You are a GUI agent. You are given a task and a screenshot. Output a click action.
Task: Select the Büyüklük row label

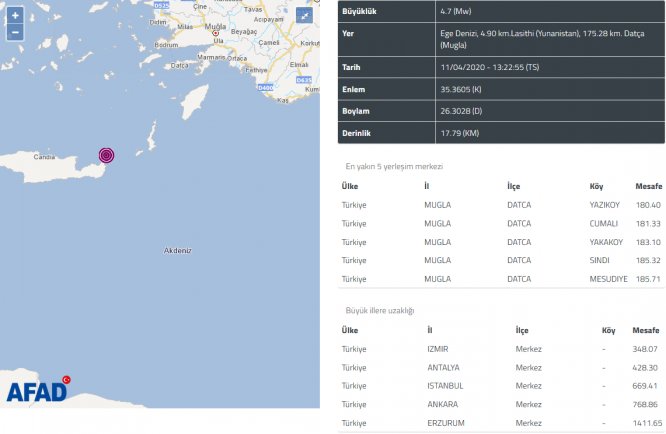tap(359, 11)
